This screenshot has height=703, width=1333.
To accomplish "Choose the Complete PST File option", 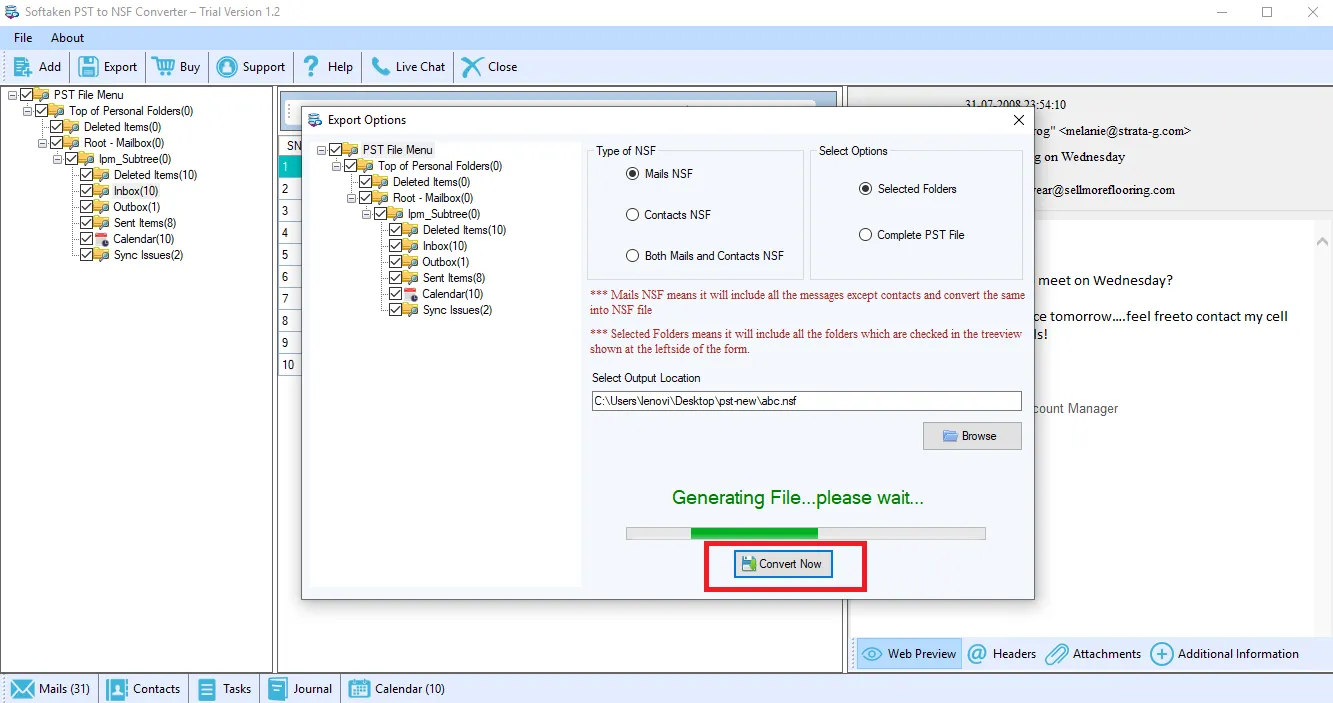I will [865, 235].
